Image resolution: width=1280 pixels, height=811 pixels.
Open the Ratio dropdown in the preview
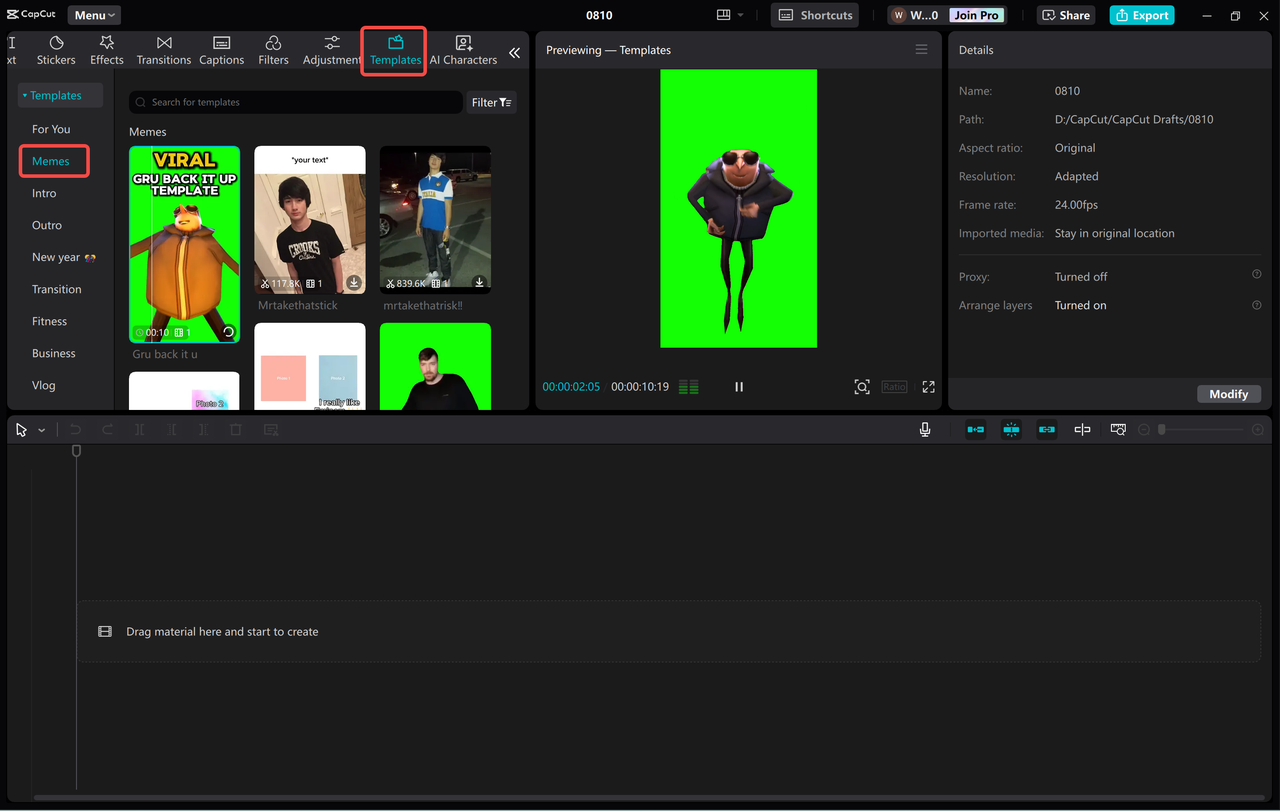[x=894, y=387]
